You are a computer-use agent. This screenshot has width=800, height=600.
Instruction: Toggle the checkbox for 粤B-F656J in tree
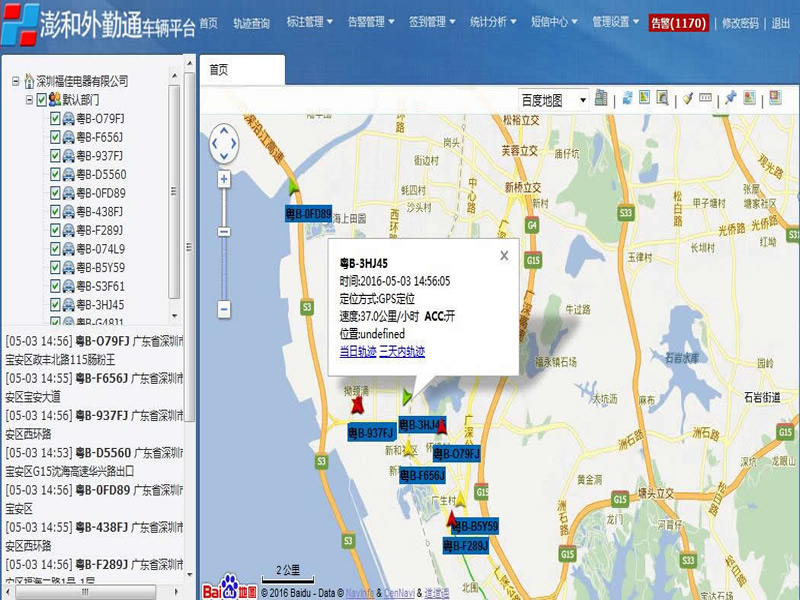point(55,137)
